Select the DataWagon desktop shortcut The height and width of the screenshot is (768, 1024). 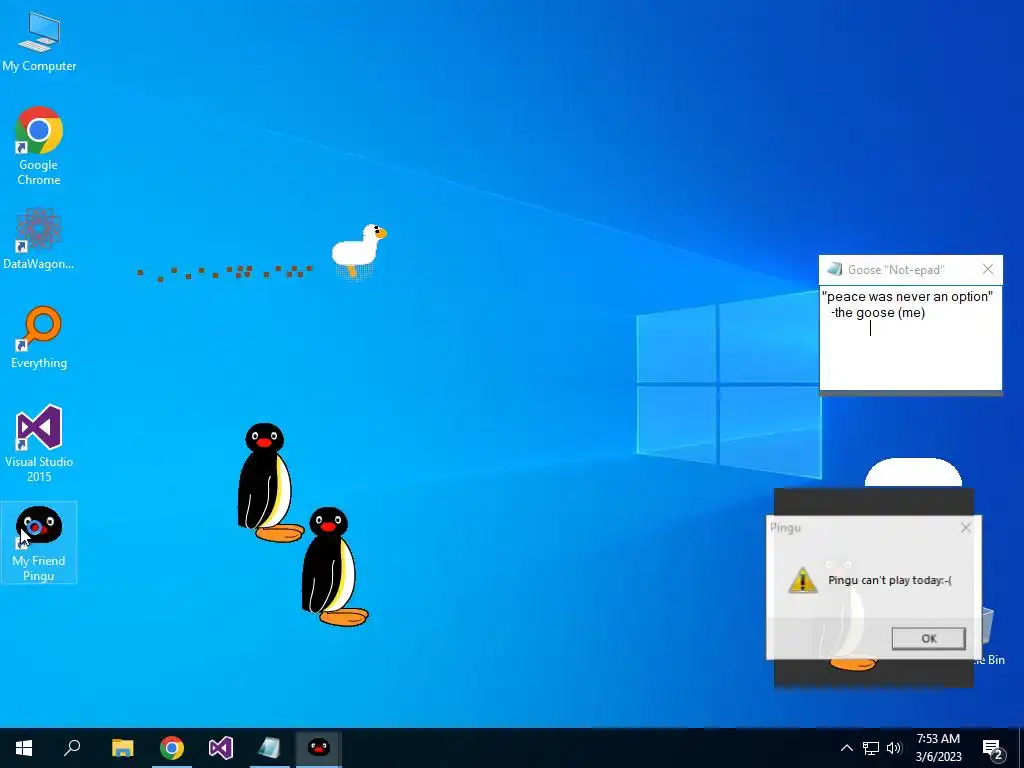[x=39, y=238]
